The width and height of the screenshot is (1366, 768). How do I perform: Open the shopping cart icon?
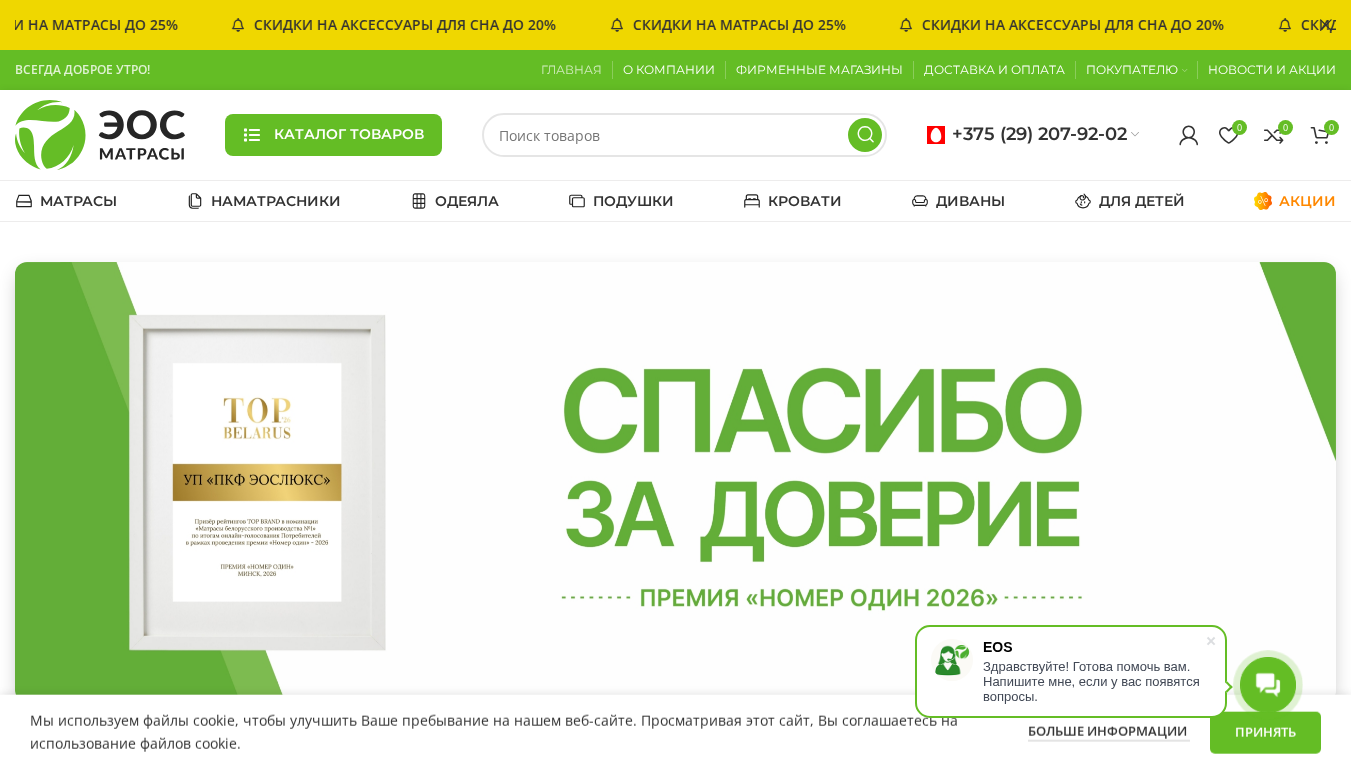pos(1320,135)
